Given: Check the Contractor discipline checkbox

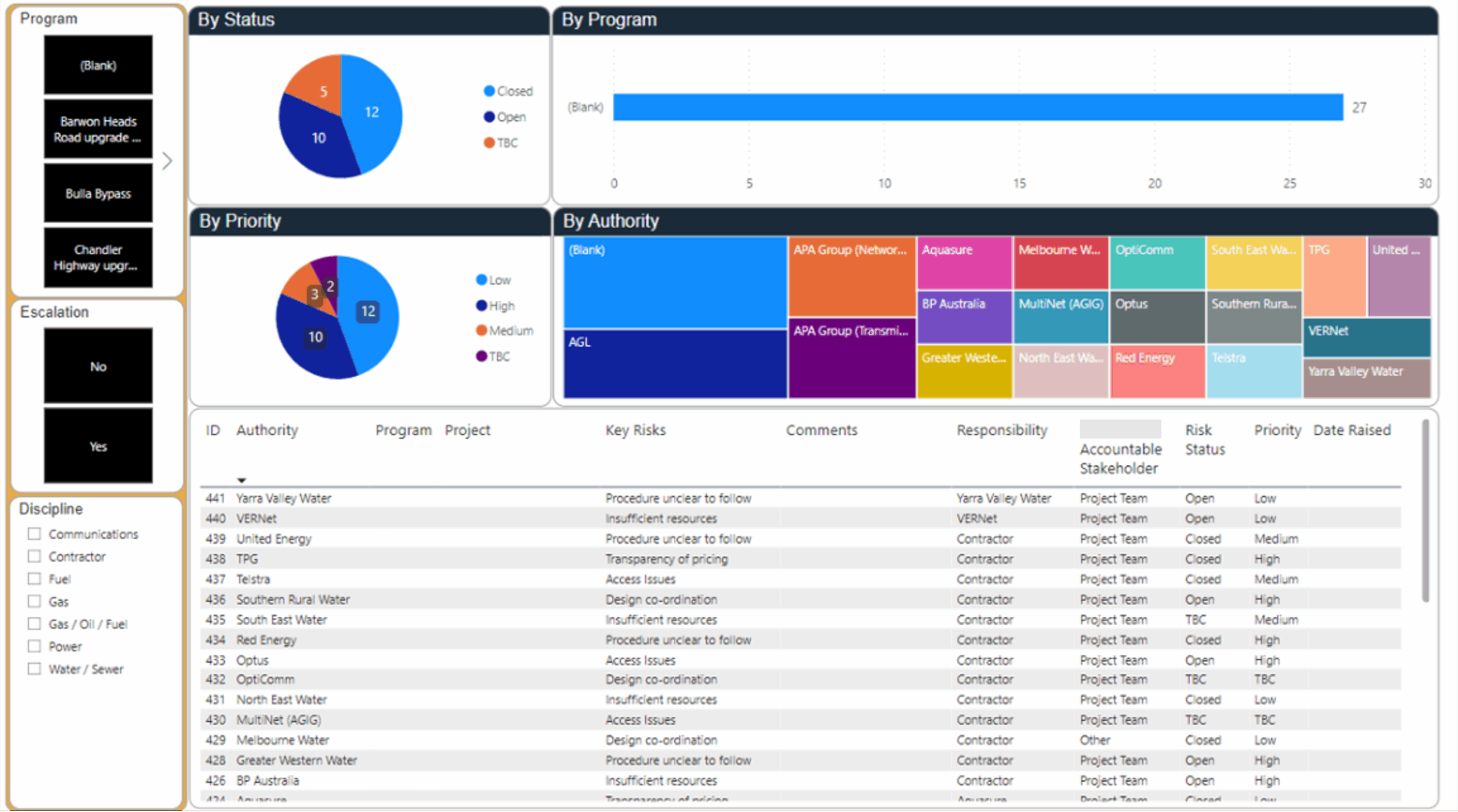Looking at the screenshot, I should 35,556.
